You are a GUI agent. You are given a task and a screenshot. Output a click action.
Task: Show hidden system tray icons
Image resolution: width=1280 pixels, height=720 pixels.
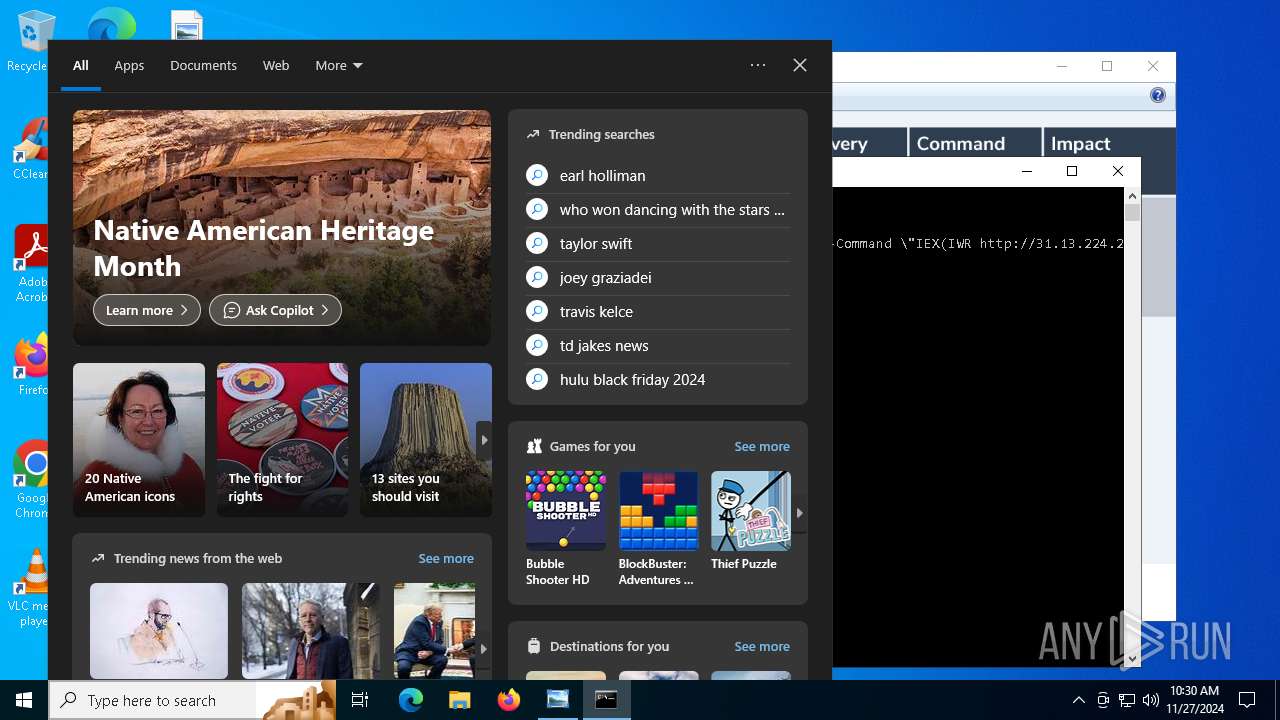[x=1078, y=700]
